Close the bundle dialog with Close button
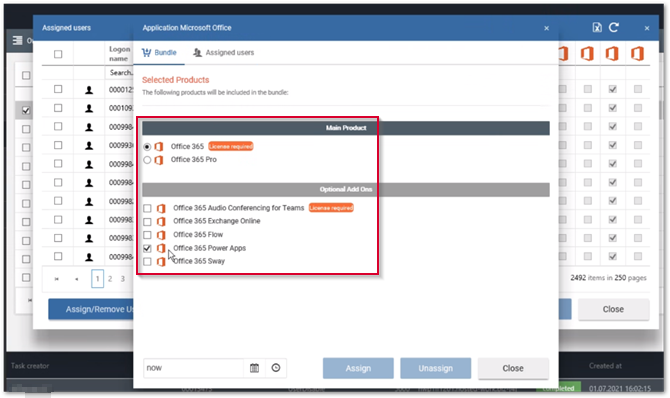Viewport: 670px width, 398px height. pyautogui.click(x=513, y=368)
